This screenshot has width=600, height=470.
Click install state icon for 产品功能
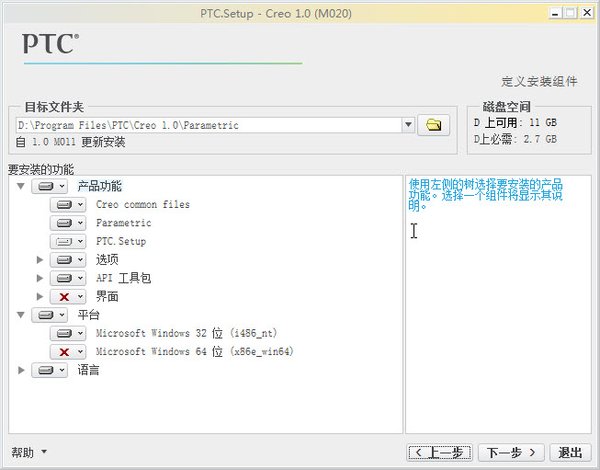[46, 186]
